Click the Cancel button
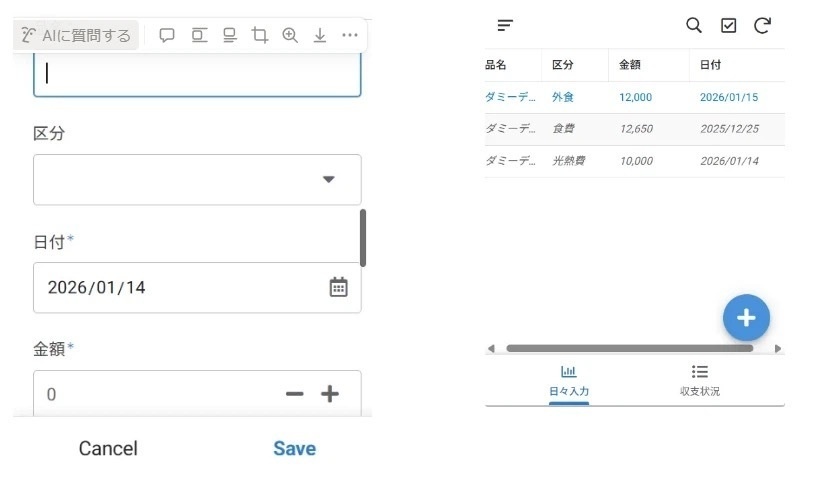 [108, 449]
